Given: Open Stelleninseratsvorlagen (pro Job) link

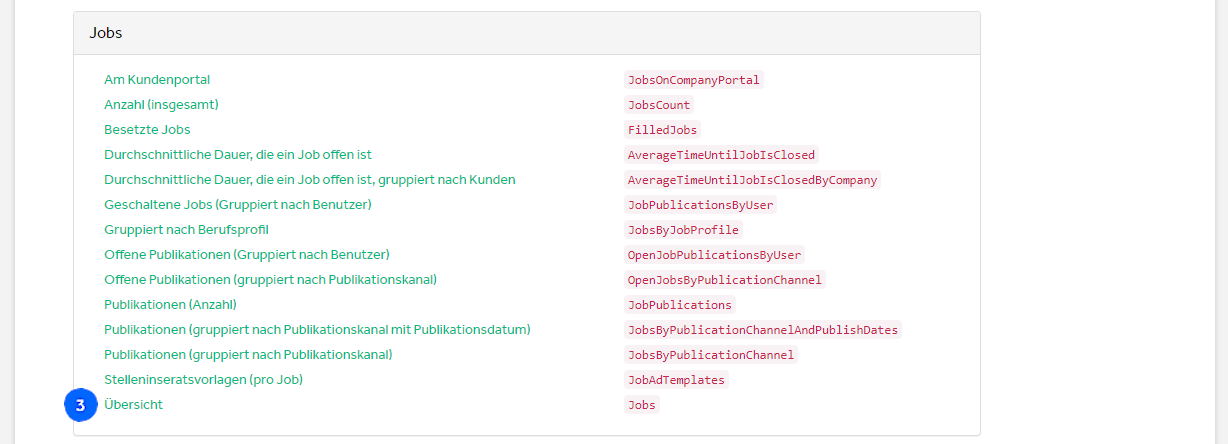Looking at the screenshot, I should 203,380.
